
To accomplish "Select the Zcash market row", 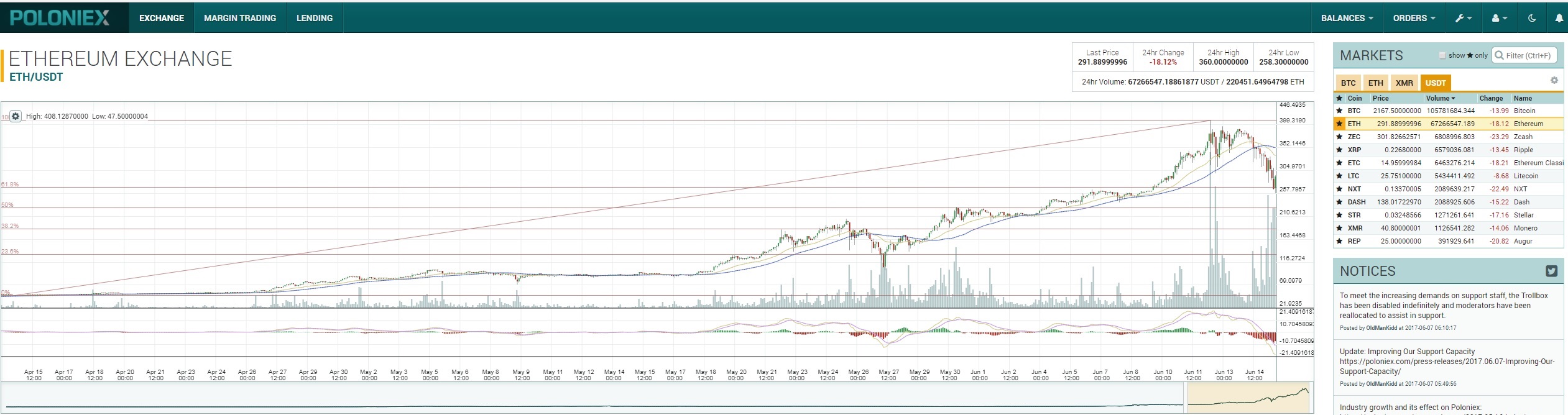I will pyautogui.click(x=1449, y=137).
